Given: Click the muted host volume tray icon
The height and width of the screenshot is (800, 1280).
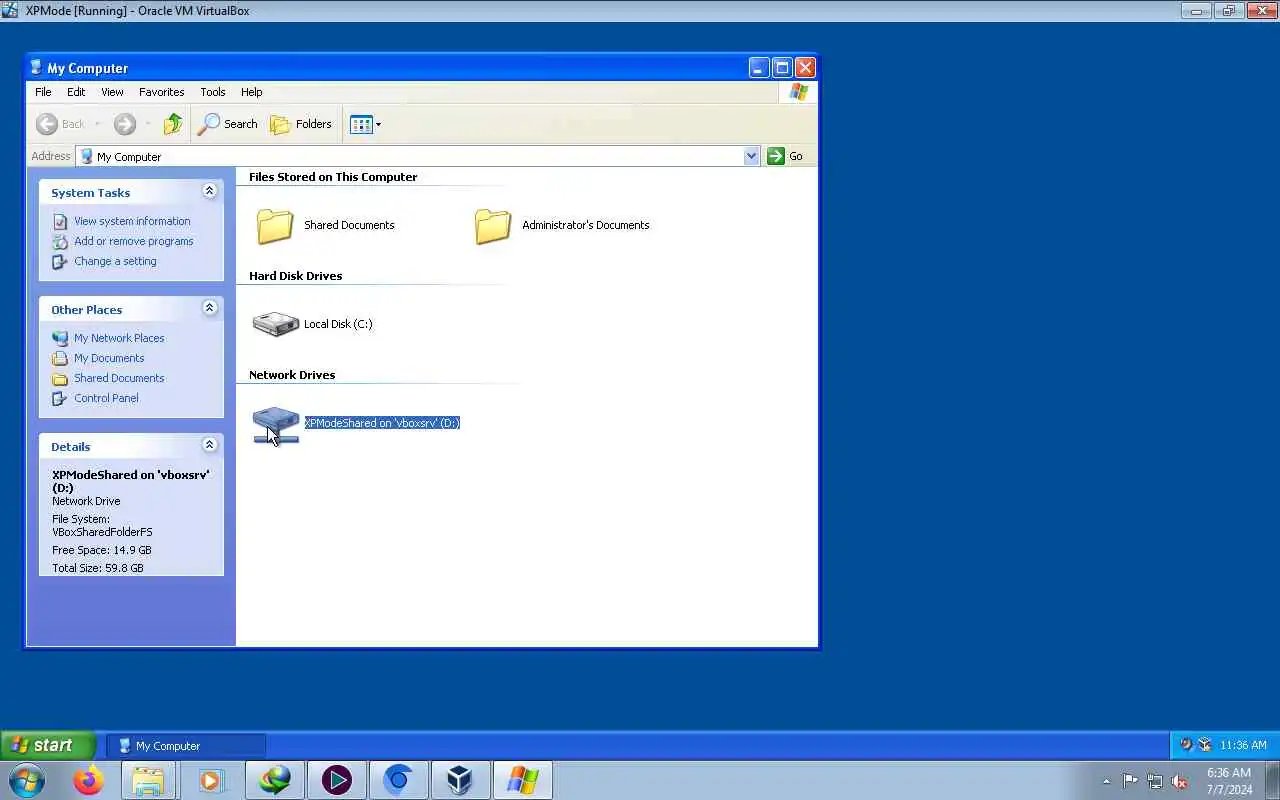Looking at the screenshot, I should click(x=1180, y=781).
